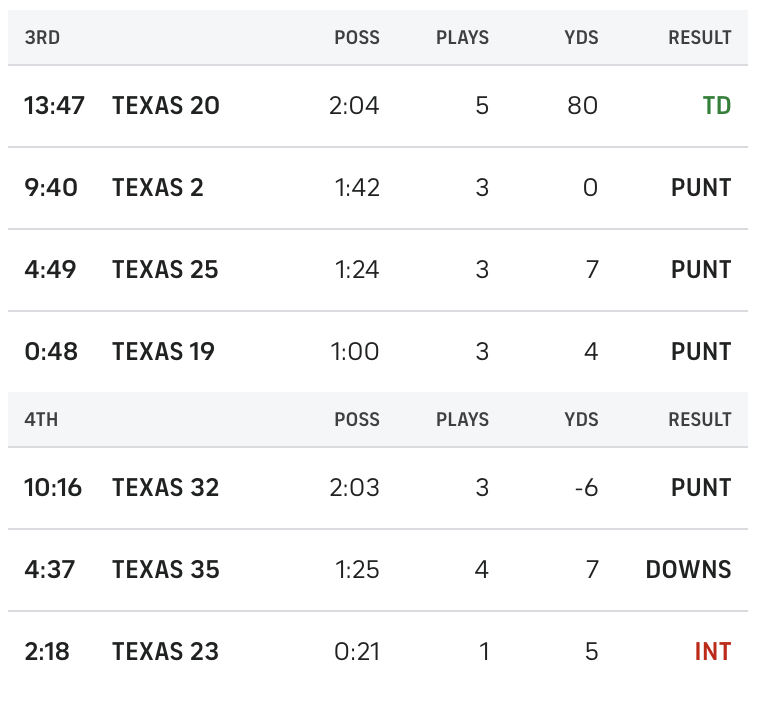
Task: Click the 2:04 possession time
Action: click(x=354, y=106)
